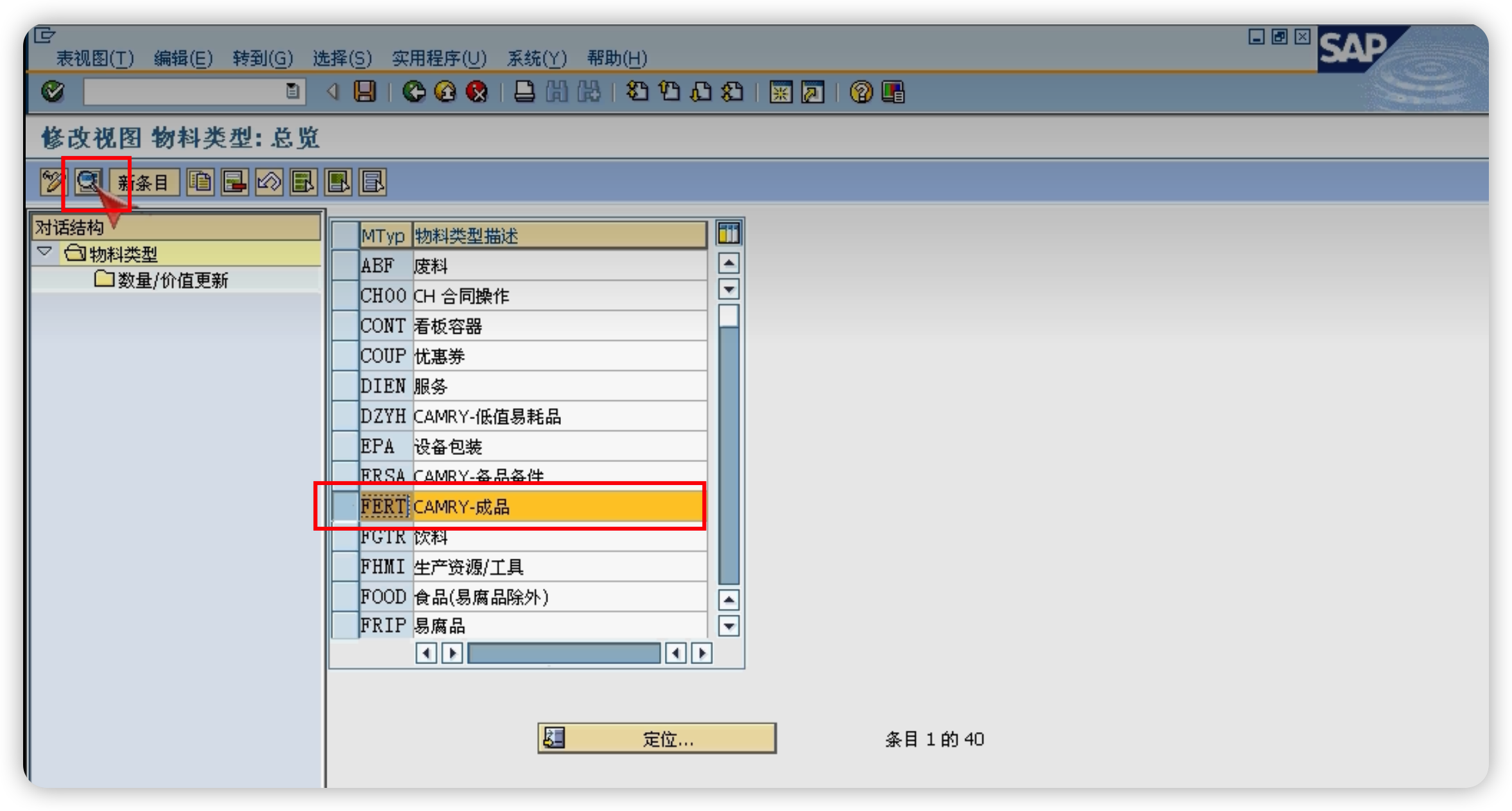Viewport: 1512px width, 811px height.
Task: Select the row checkbox for ABF
Action: pos(345,265)
